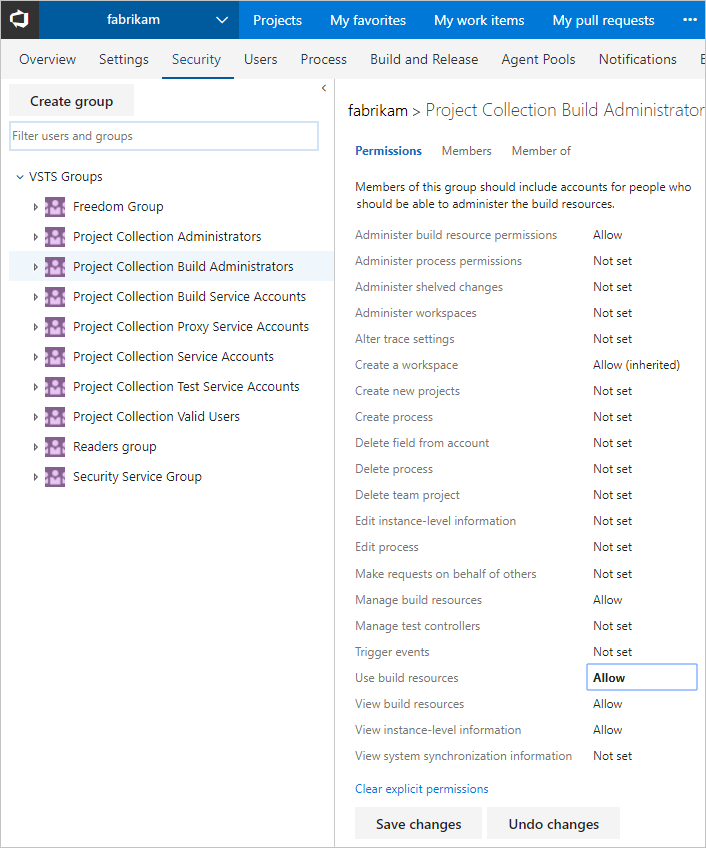
Task: Expand the Freedom Group tree item
Action: point(35,206)
